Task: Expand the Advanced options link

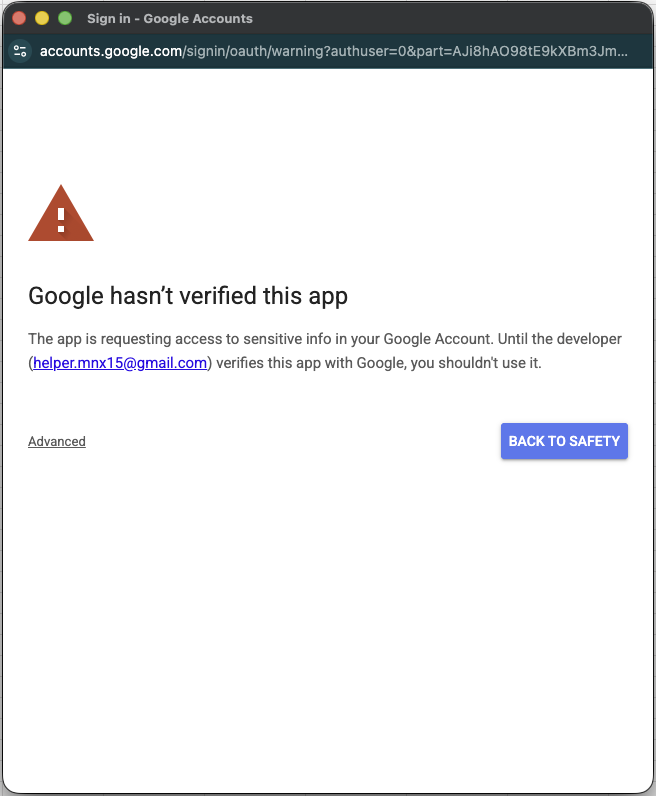Action: point(57,441)
